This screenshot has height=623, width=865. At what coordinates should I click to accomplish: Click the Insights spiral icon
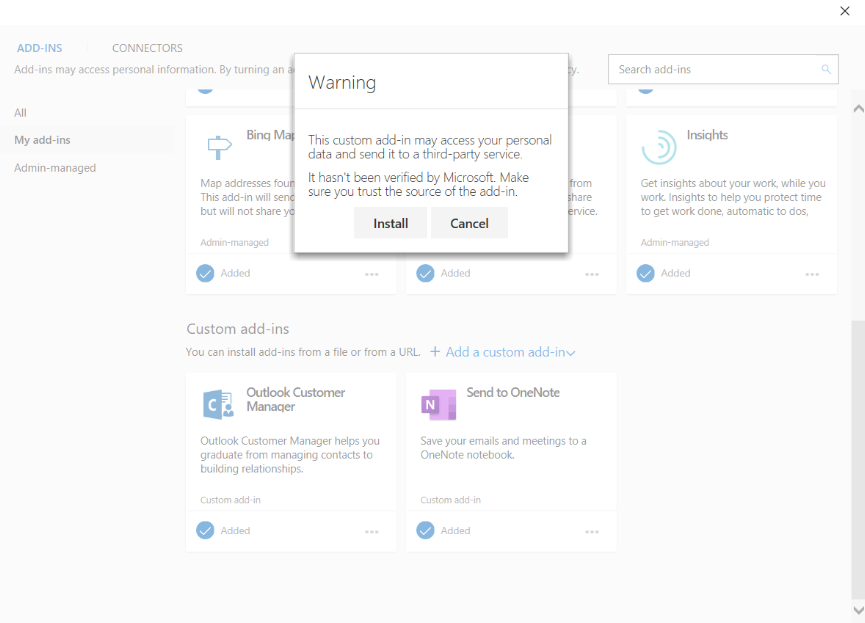(659, 147)
